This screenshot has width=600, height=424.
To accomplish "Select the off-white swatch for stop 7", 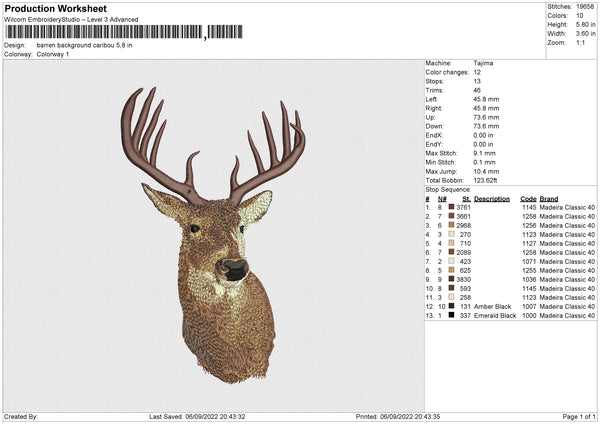I will (x=452, y=261).
